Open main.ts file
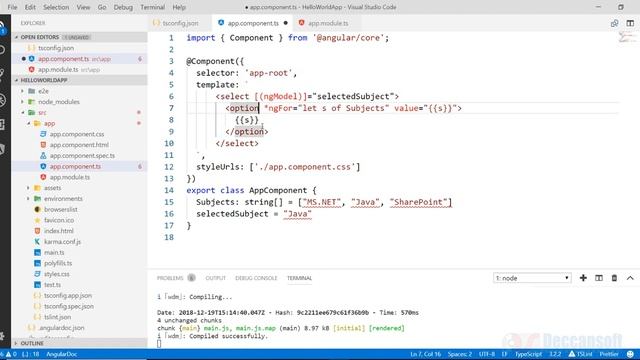 tap(54, 252)
